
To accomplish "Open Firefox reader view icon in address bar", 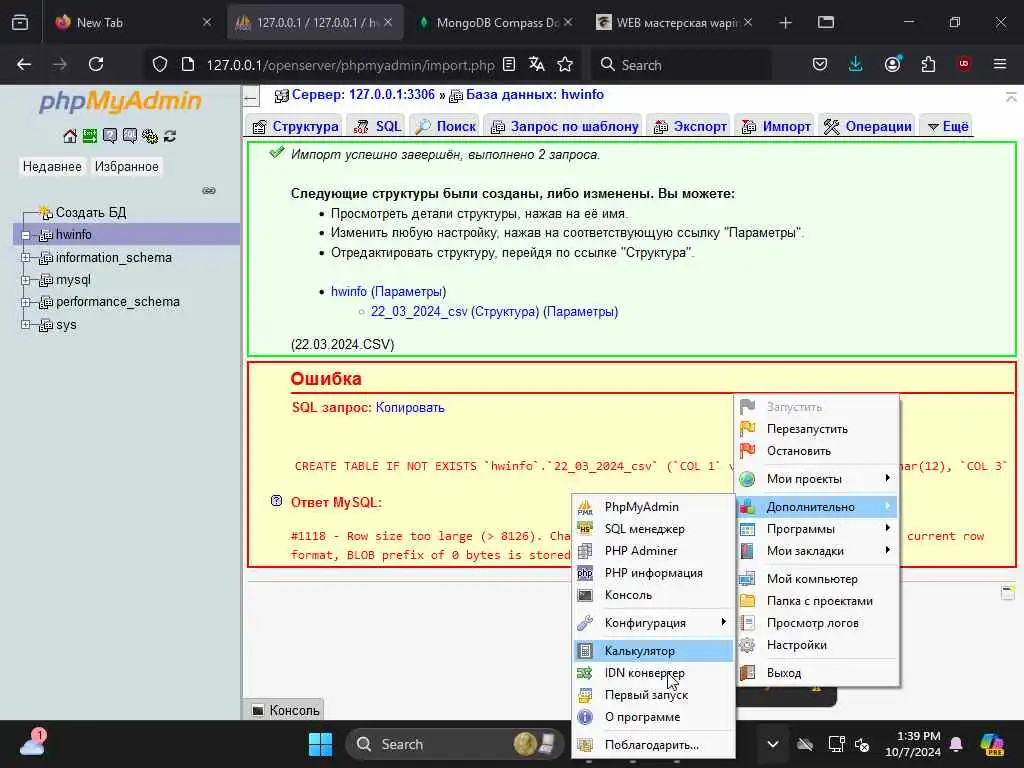I will point(509,64).
